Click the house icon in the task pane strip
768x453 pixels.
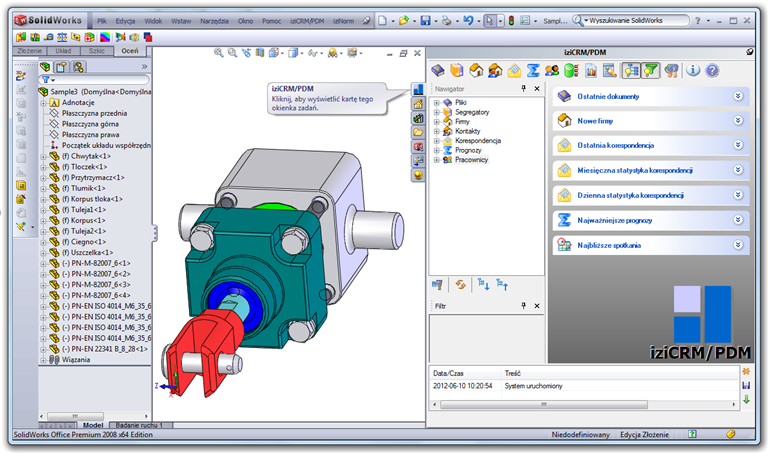click(x=418, y=104)
